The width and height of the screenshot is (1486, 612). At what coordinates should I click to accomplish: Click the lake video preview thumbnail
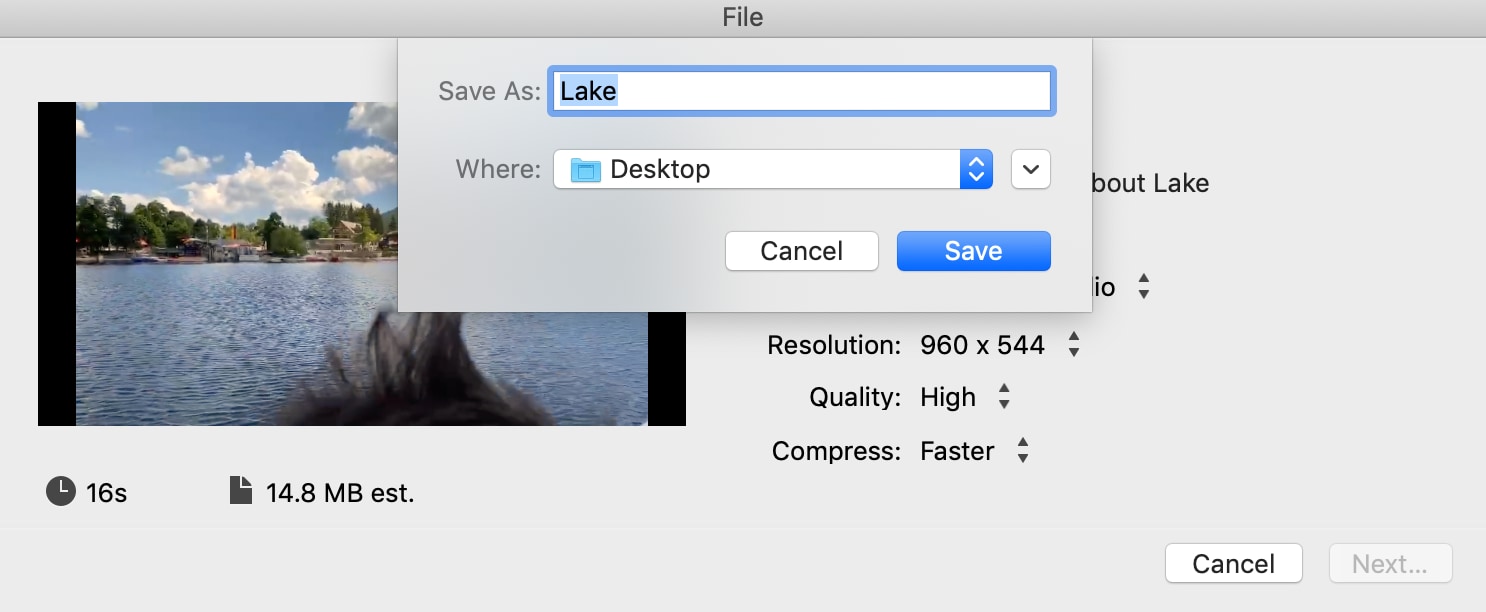(362, 264)
